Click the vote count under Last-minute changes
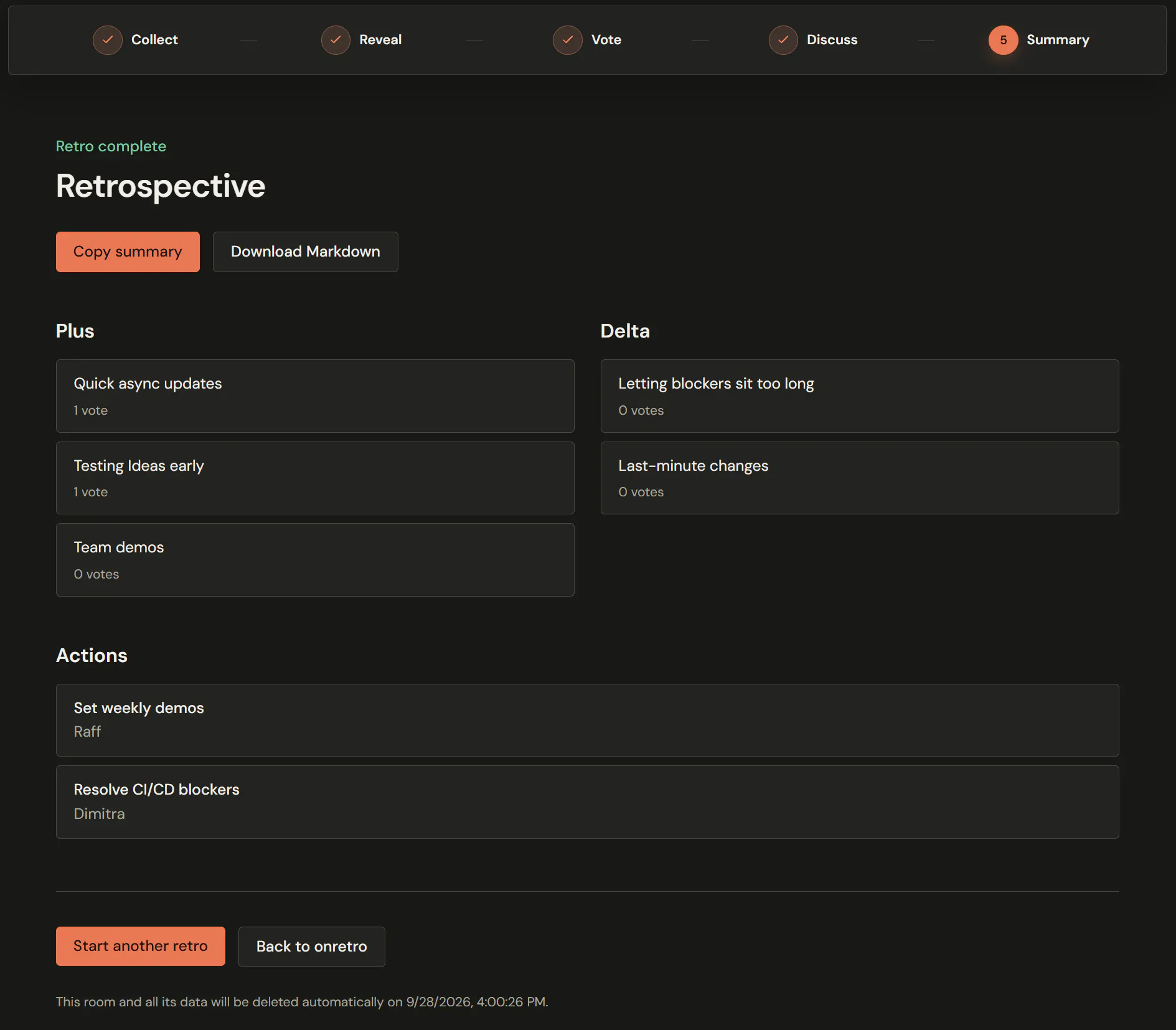1176x1030 pixels. [641, 492]
